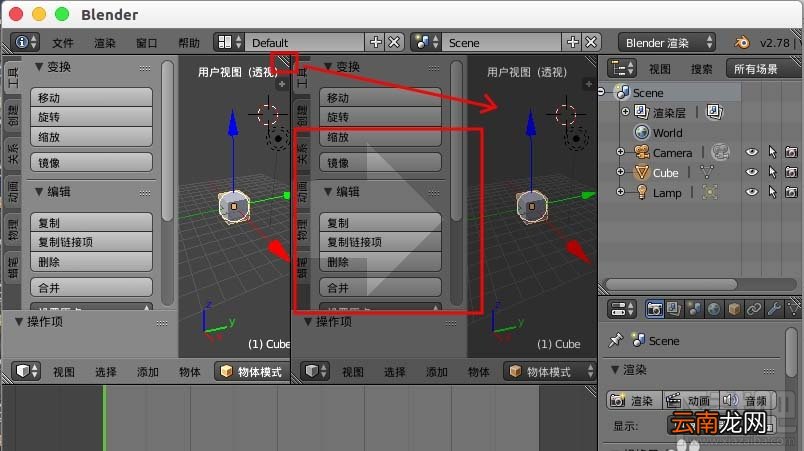804x451 pixels.
Task: Open the 搜索 menu in outliner header
Action: click(701, 69)
